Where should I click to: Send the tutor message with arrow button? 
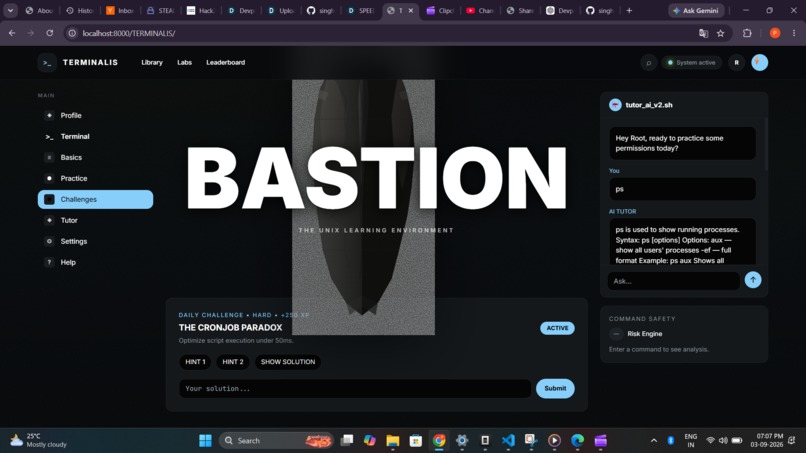tap(753, 280)
